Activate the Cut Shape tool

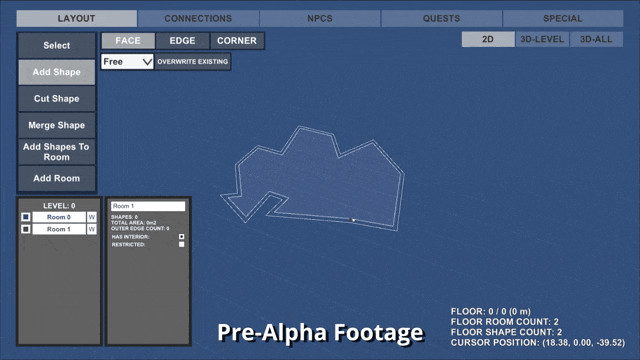coord(57,98)
